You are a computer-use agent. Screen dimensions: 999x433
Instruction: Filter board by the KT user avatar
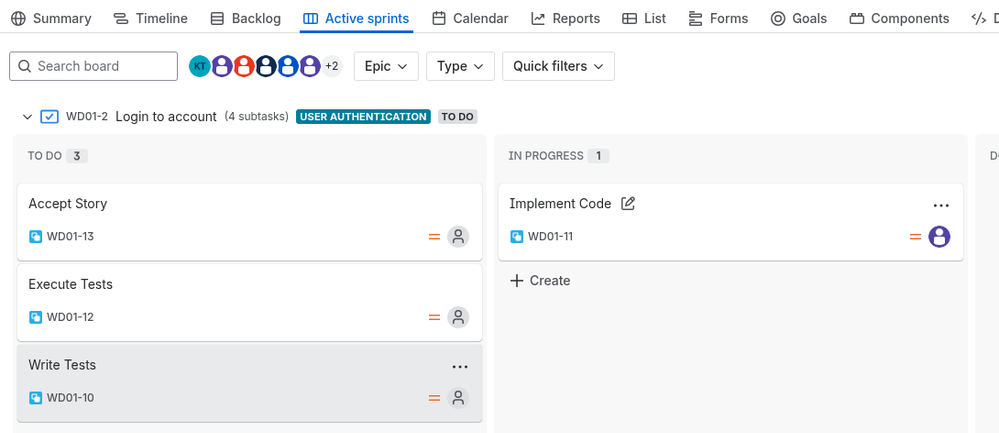pyautogui.click(x=200, y=66)
